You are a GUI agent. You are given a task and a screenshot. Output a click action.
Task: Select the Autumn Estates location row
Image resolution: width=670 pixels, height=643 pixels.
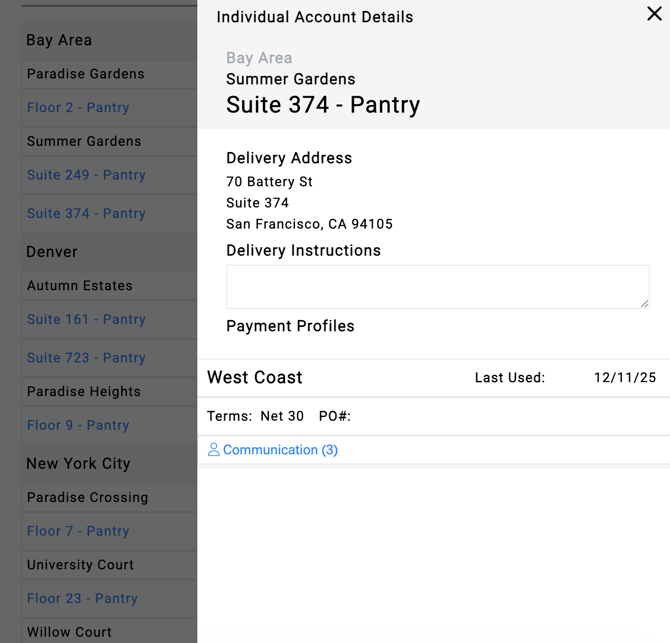tap(80, 286)
